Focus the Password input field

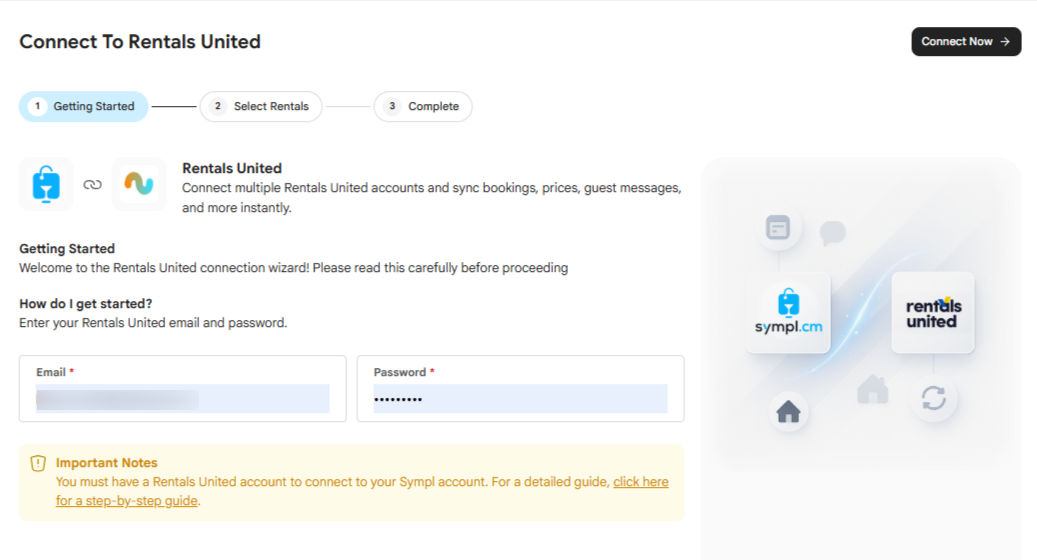[x=520, y=399]
